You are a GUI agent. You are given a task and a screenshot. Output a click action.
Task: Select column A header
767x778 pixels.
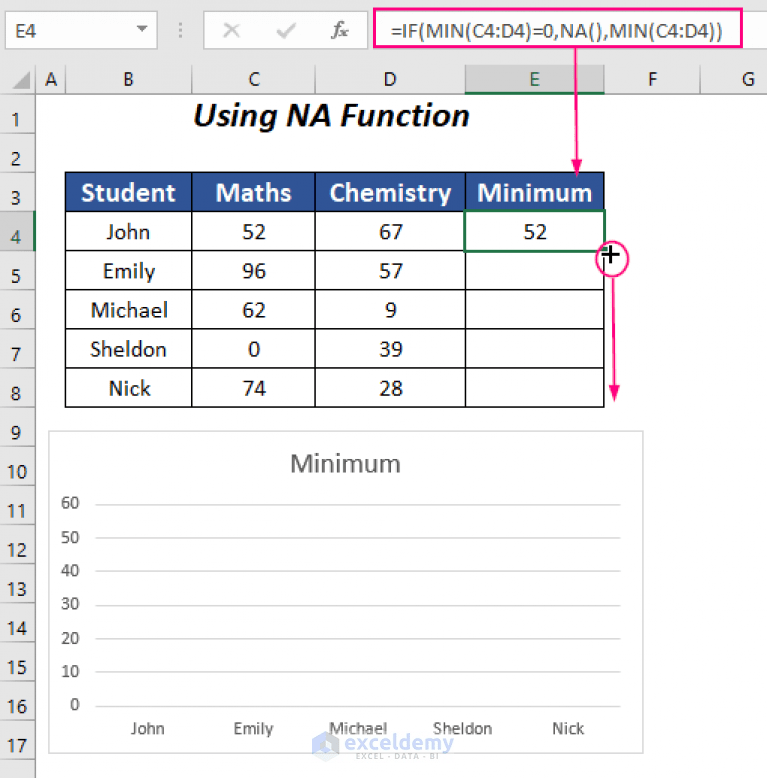(51, 79)
